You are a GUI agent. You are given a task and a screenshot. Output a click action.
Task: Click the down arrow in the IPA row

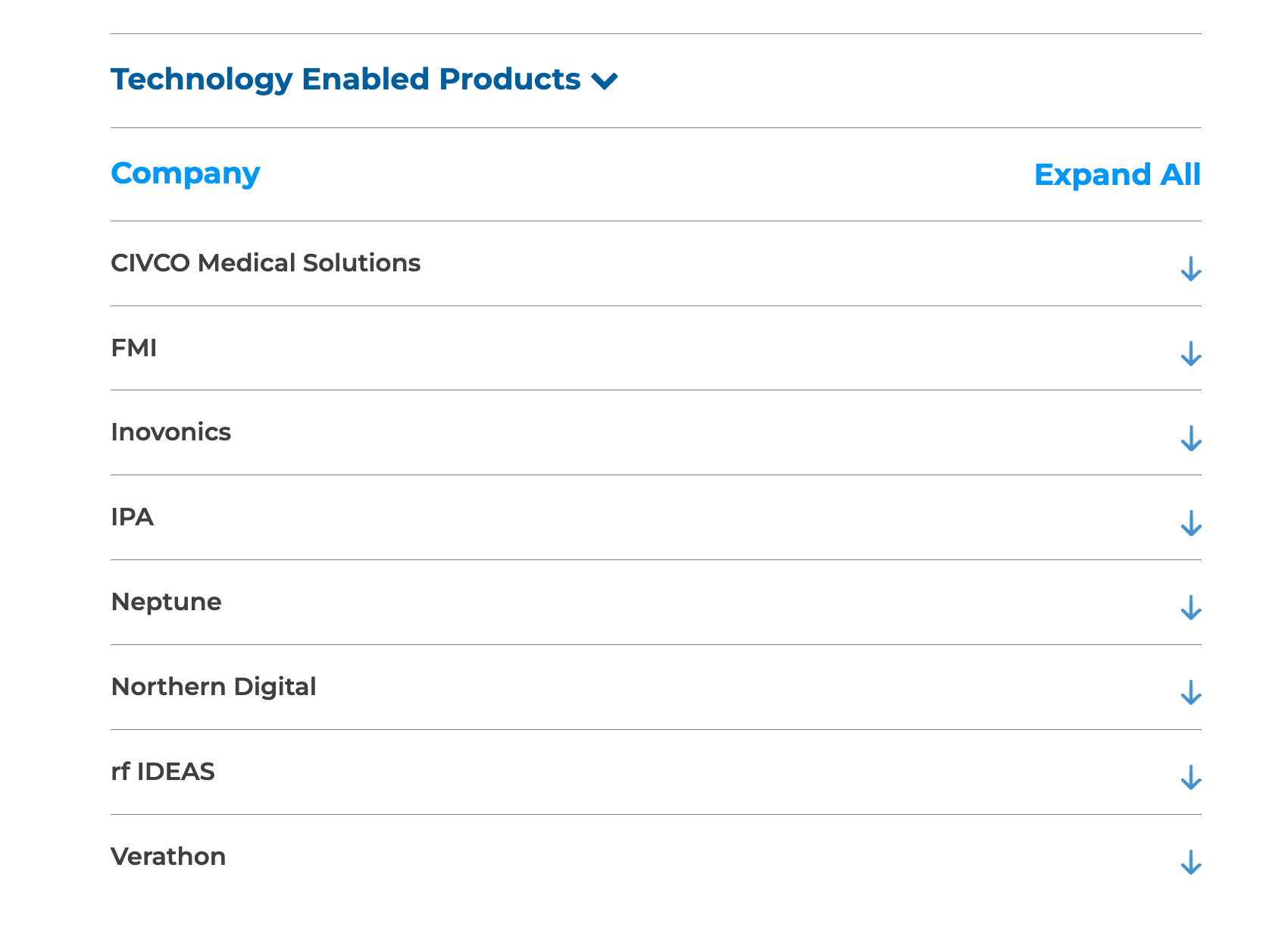click(x=1190, y=524)
